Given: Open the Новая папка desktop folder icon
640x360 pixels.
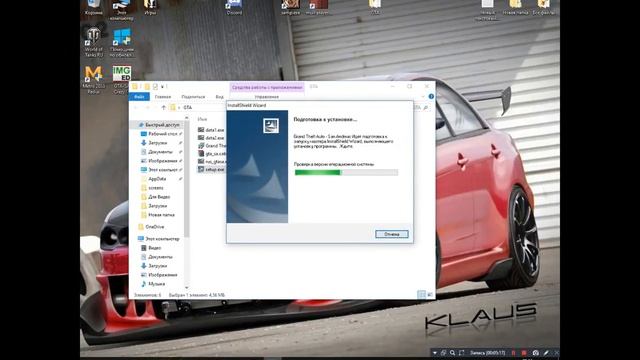Looking at the screenshot, I should point(516,7).
